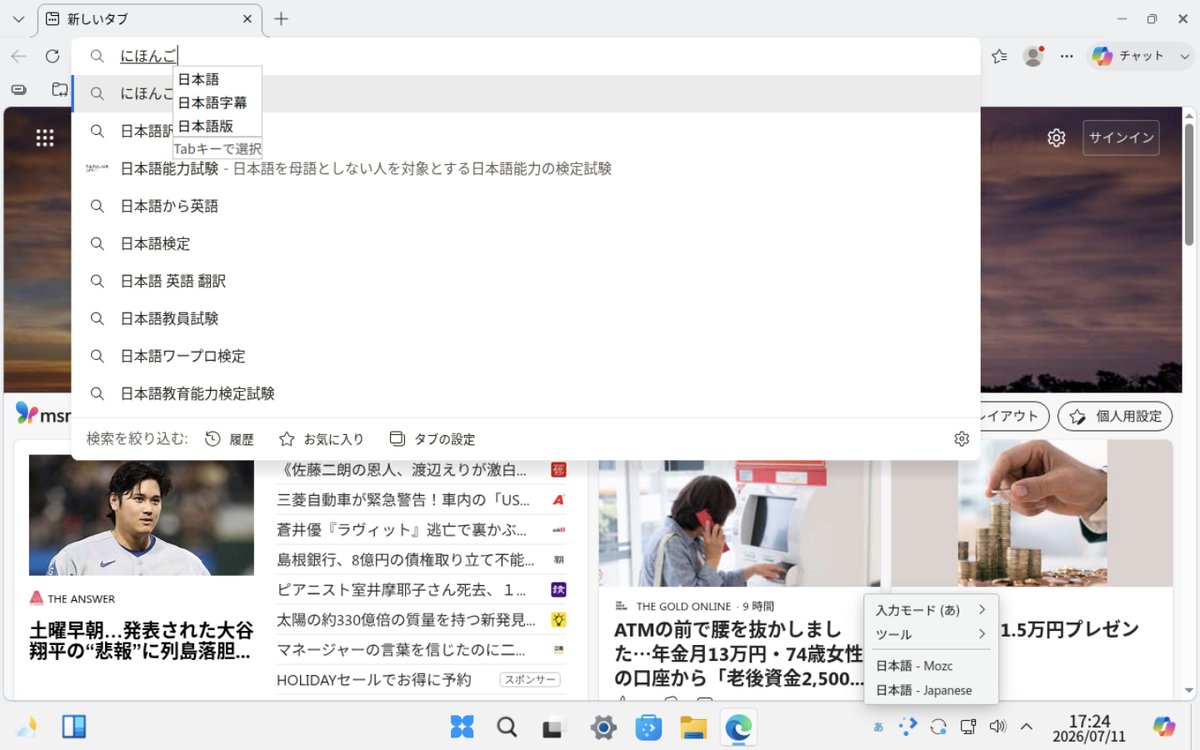Select 日本語 - Mozc input method

[930, 666]
